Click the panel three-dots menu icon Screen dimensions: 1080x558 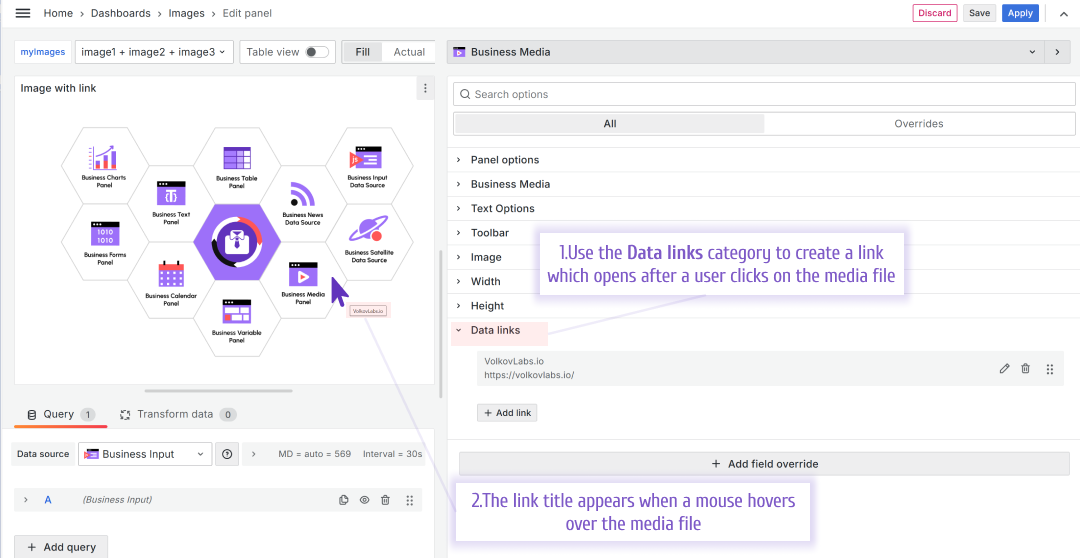tap(425, 89)
